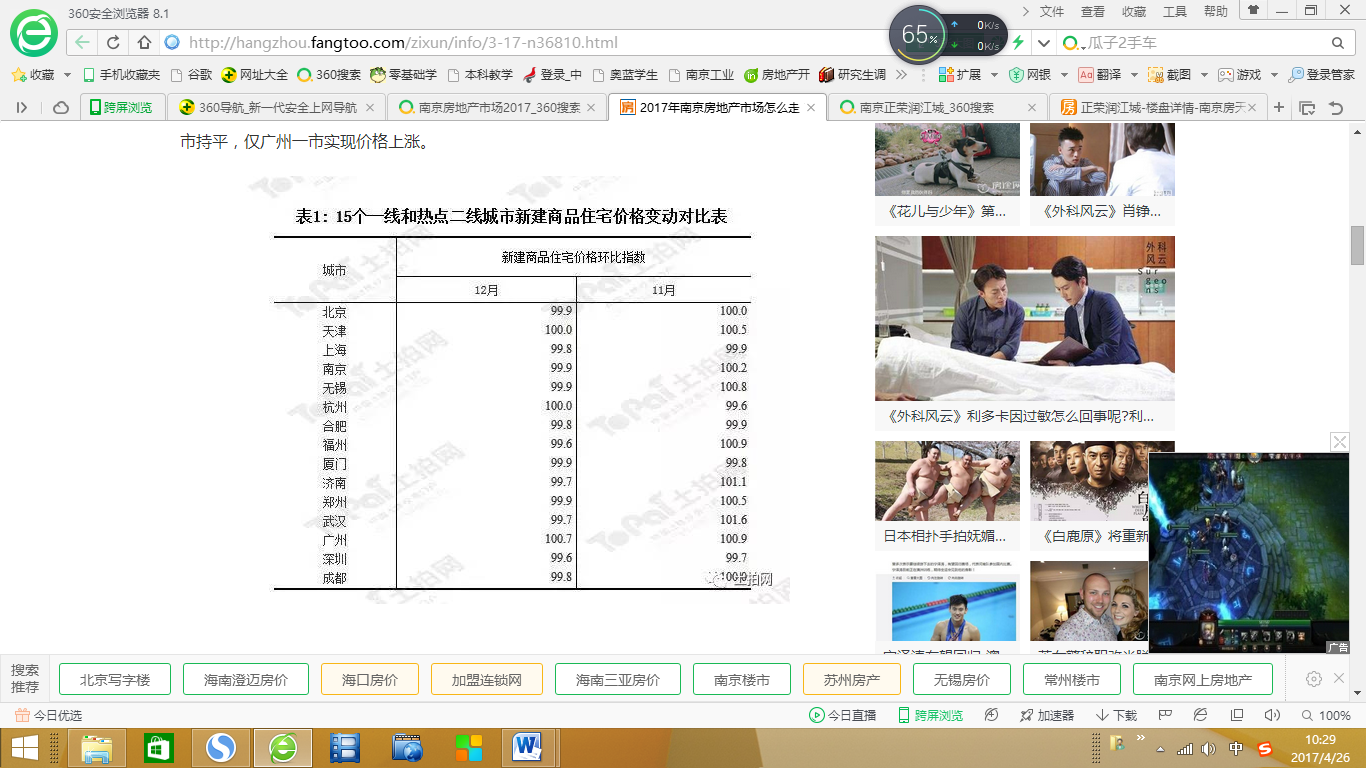Open the address bar dropdown arrow
This screenshot has width=1366, height=768.
(x=1044, y=43)
